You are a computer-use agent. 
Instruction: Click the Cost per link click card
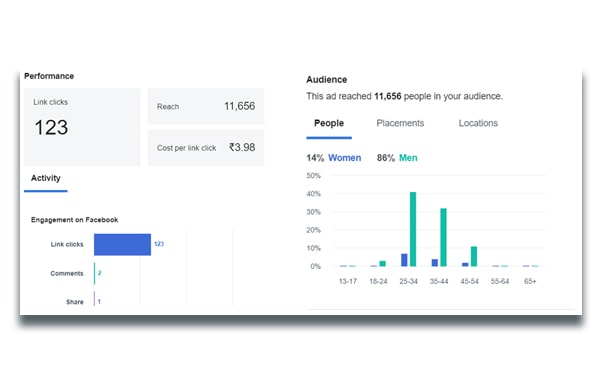(x=206, y=148)
